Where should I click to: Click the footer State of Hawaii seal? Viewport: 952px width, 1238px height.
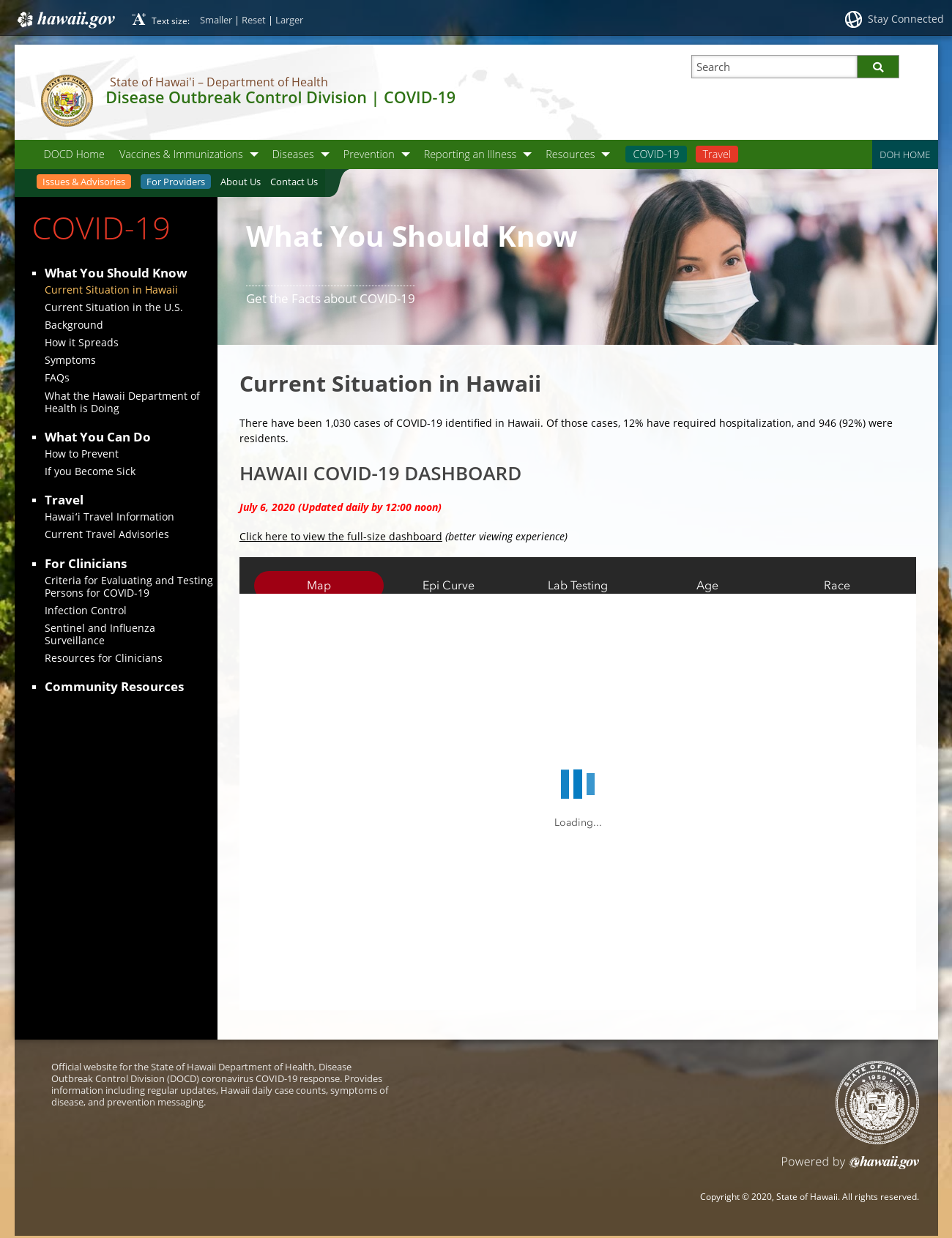point(877,1103)
